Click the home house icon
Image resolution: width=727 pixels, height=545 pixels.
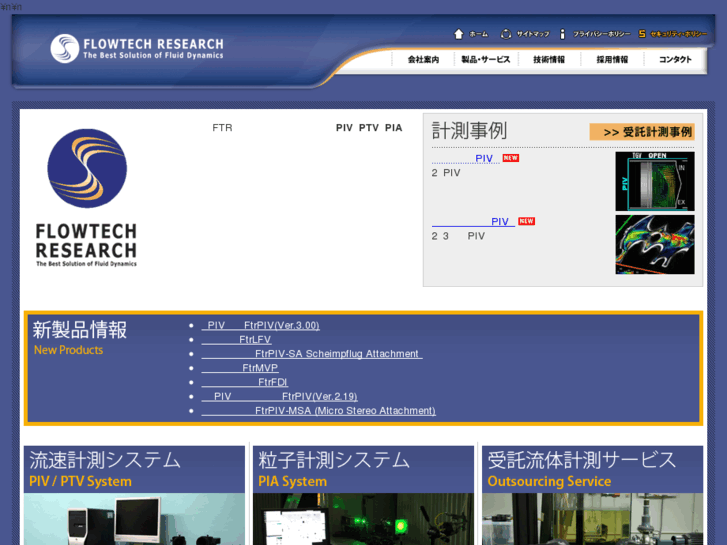pyautogui.click(x=459, y=34)
